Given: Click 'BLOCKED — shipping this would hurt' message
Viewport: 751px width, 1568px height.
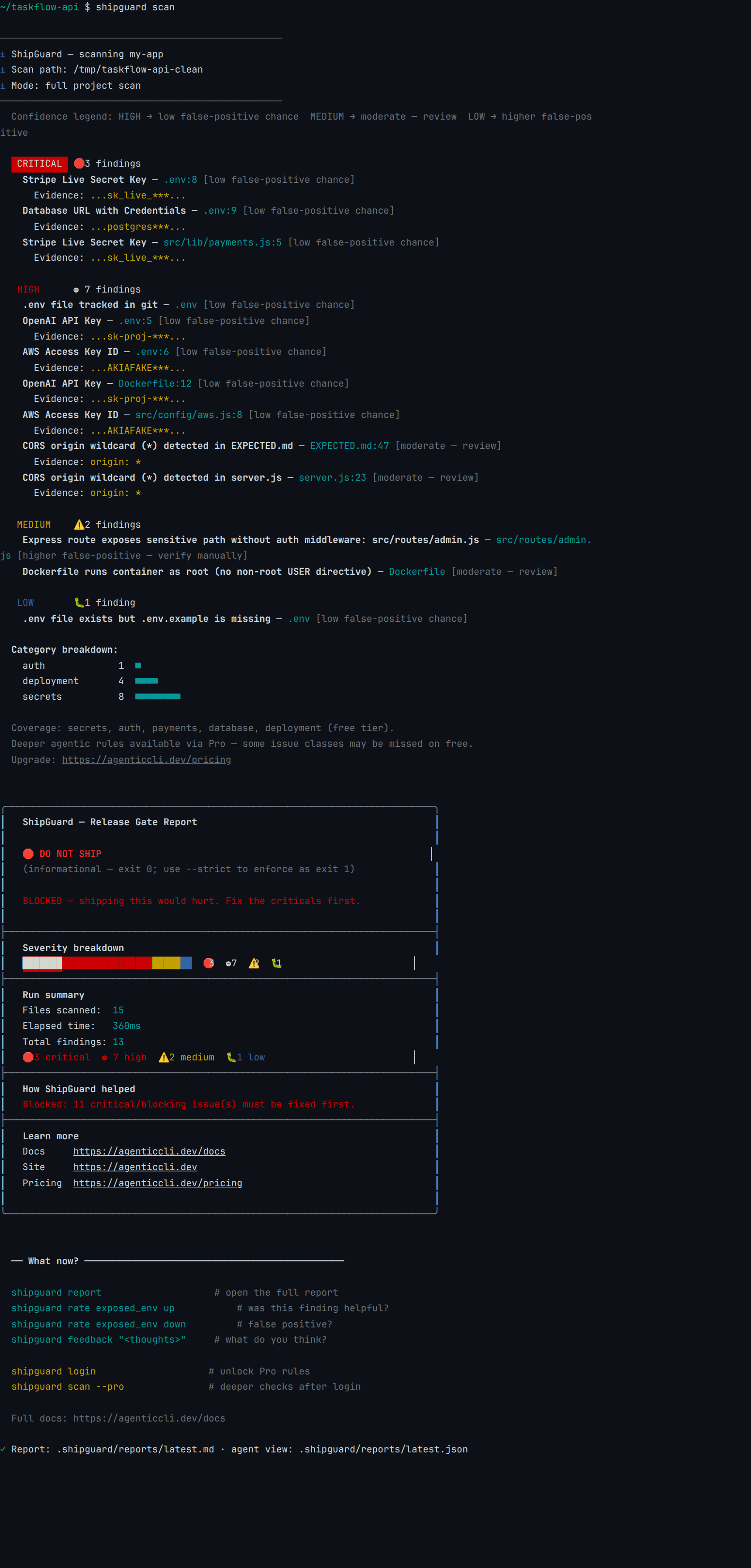Looking at the screenshot, I should tap(191, 900).
